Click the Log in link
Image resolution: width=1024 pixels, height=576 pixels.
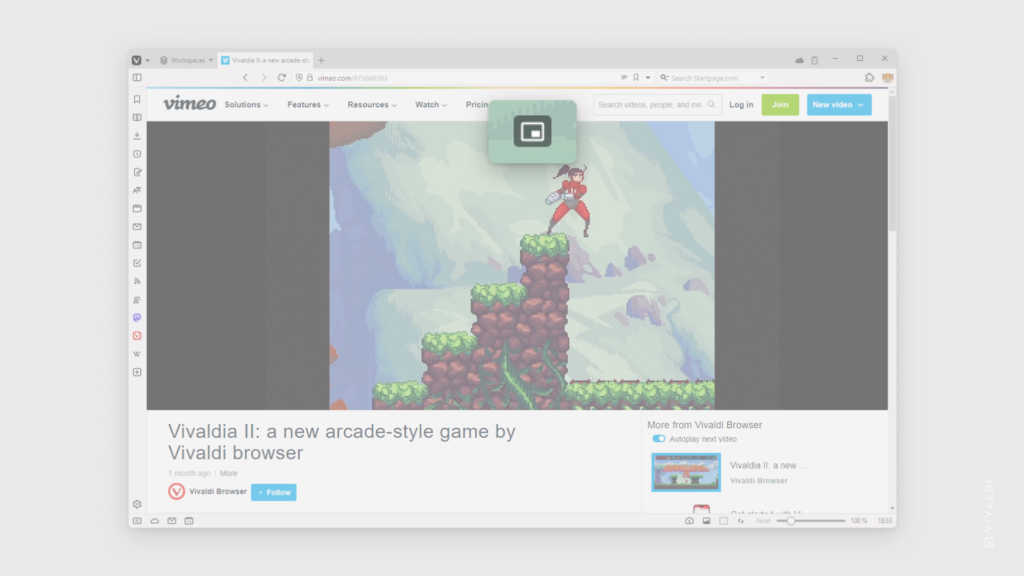pyautogui.click(x=741, y=104)
